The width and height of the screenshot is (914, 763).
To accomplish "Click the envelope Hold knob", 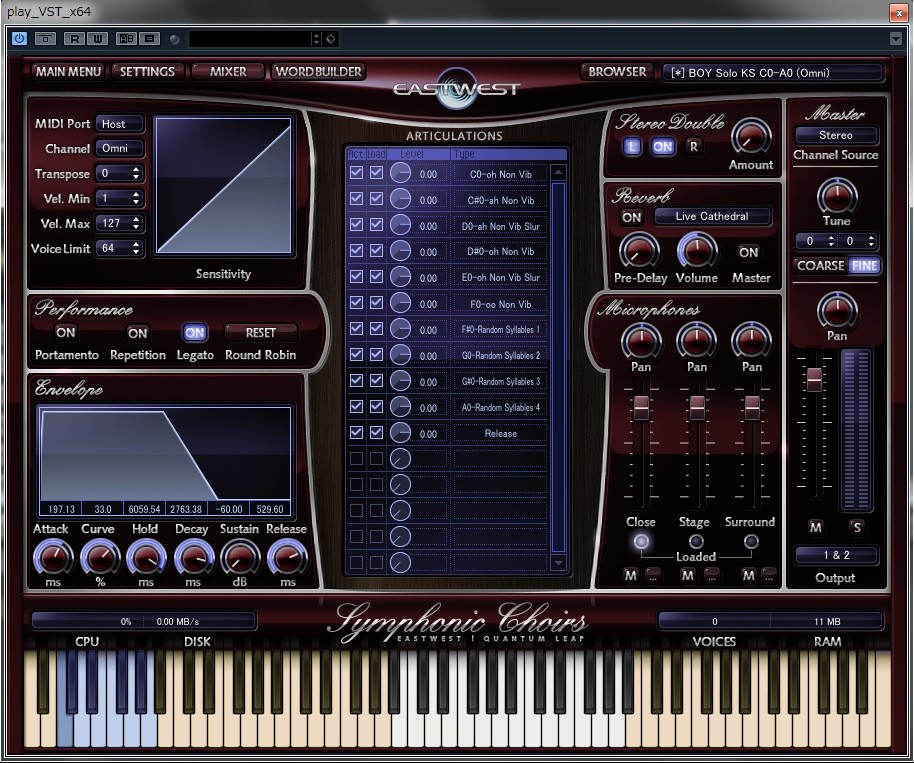I will [146, 557].
